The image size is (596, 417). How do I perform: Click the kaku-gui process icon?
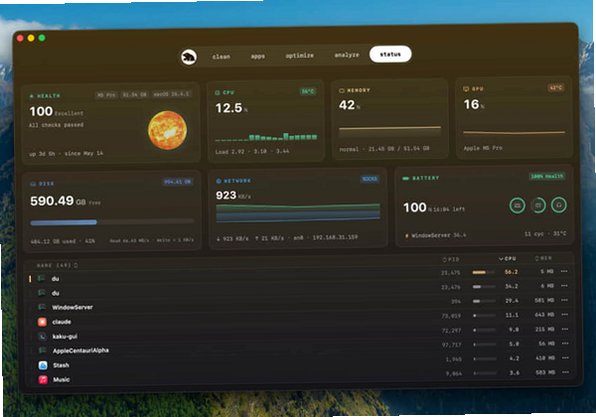point(42,336)
